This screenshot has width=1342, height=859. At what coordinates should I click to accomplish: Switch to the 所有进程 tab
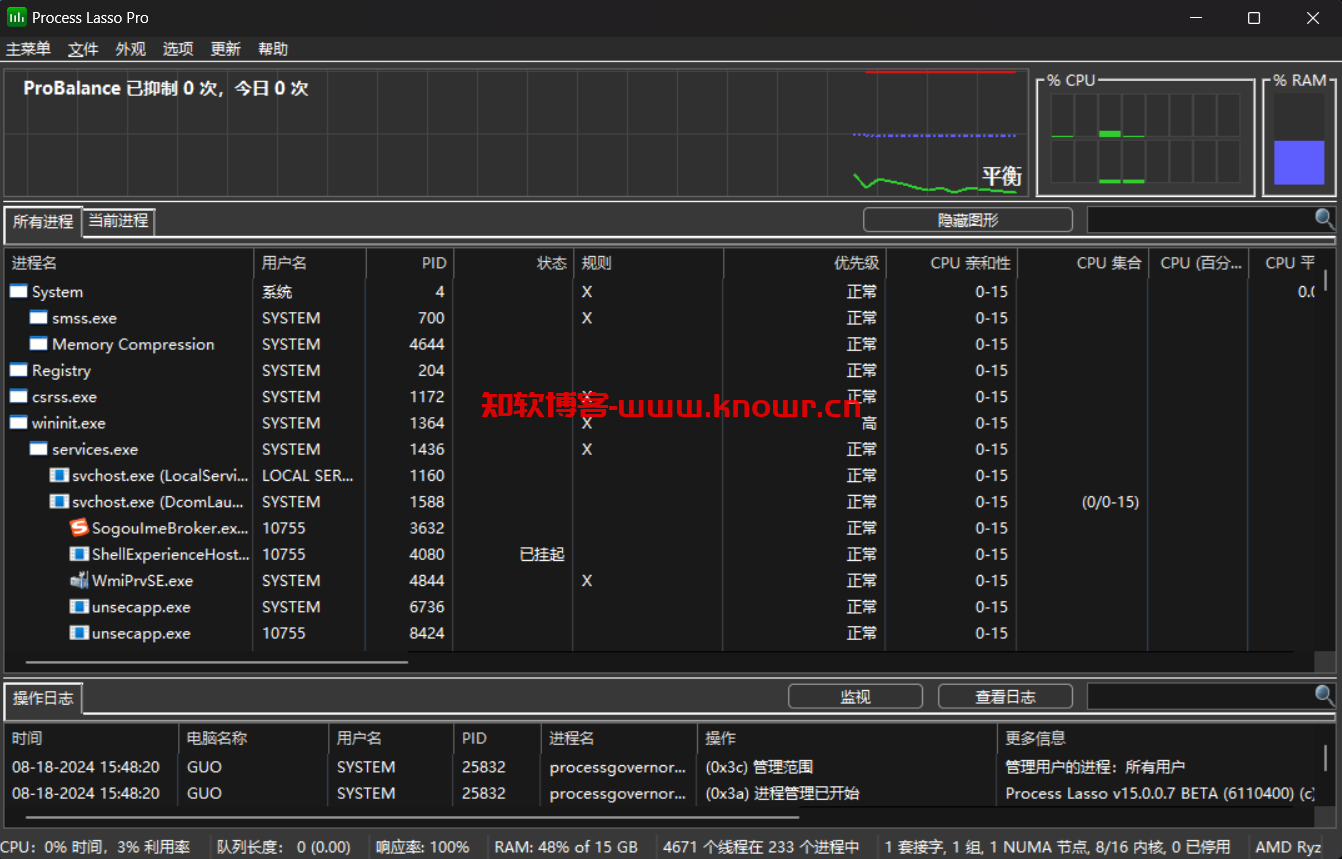(43, 221)
